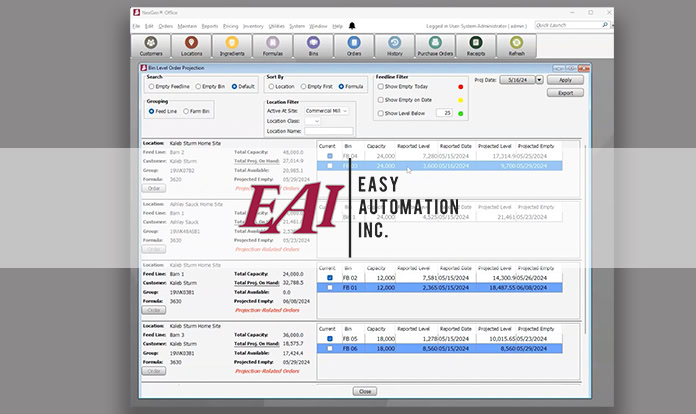Image resolution: width=696 pixels, height=414 pixels.
Task: Select the FB 06 bin row
Action: [439, 348]
